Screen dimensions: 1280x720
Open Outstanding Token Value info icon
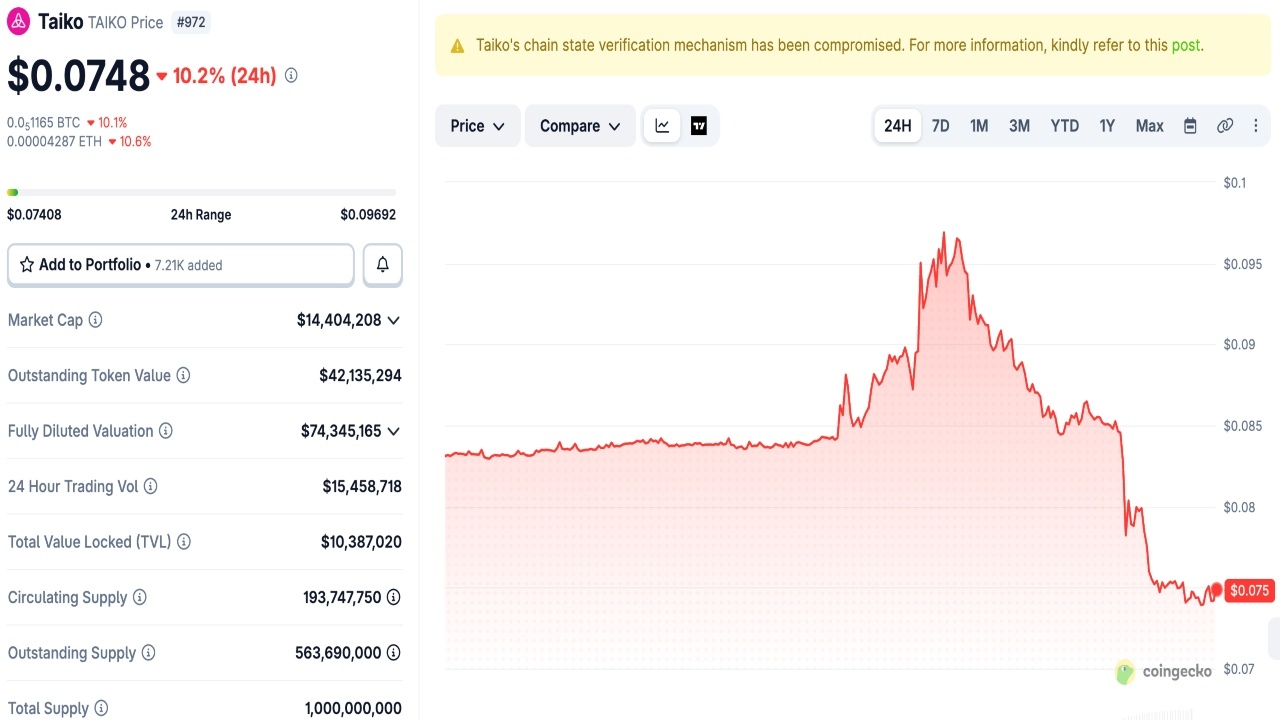184,375
